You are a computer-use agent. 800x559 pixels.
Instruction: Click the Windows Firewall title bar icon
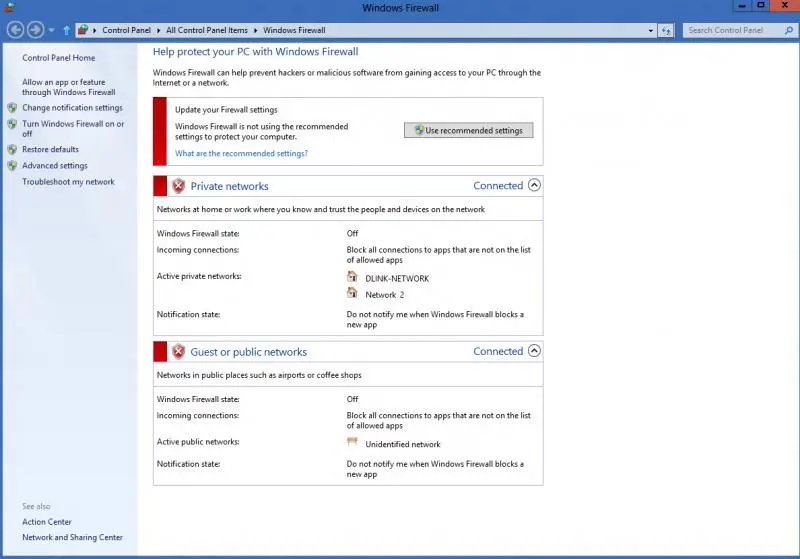point(9,7)
